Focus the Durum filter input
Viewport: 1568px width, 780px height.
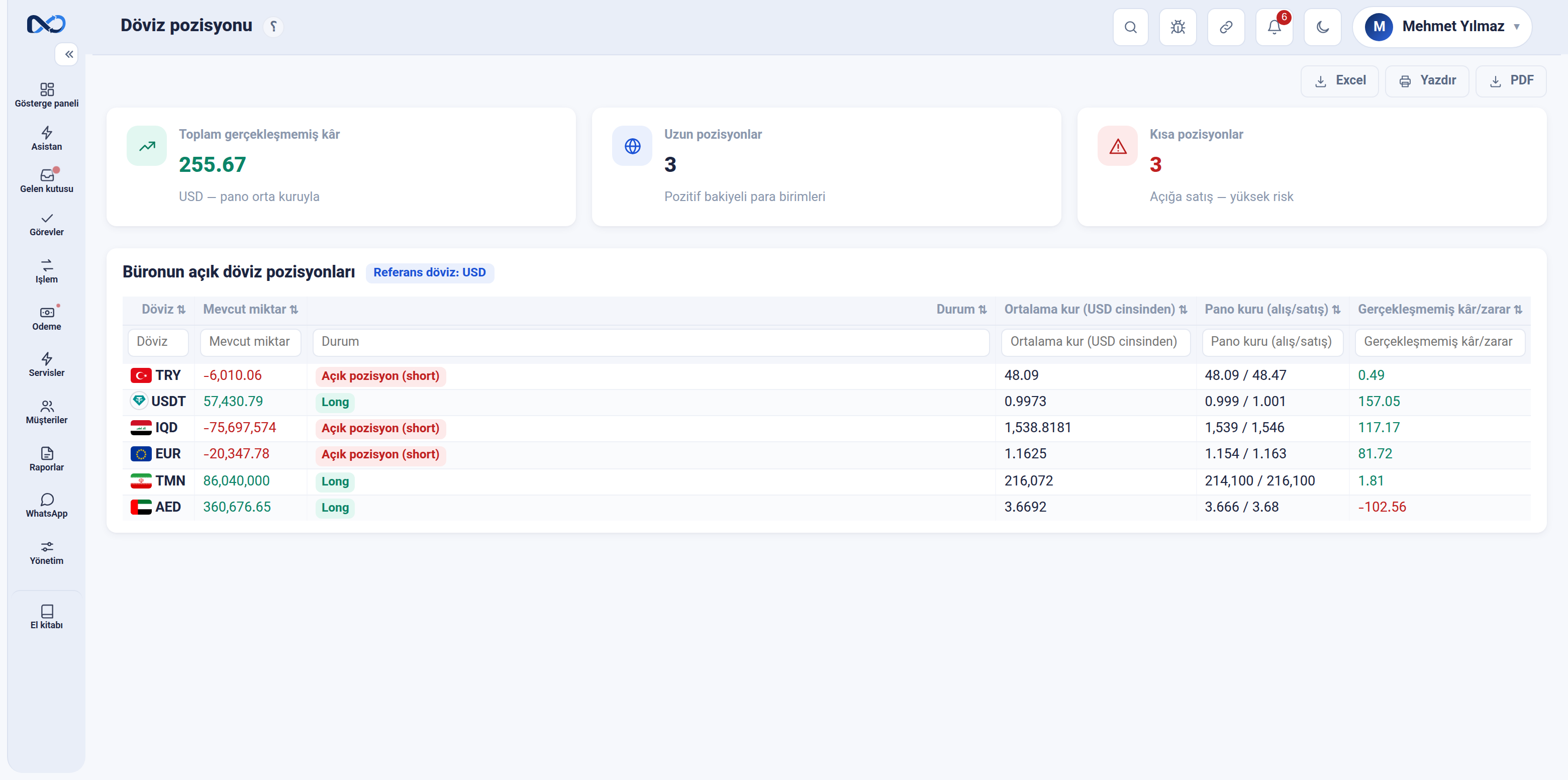(651, 342)
